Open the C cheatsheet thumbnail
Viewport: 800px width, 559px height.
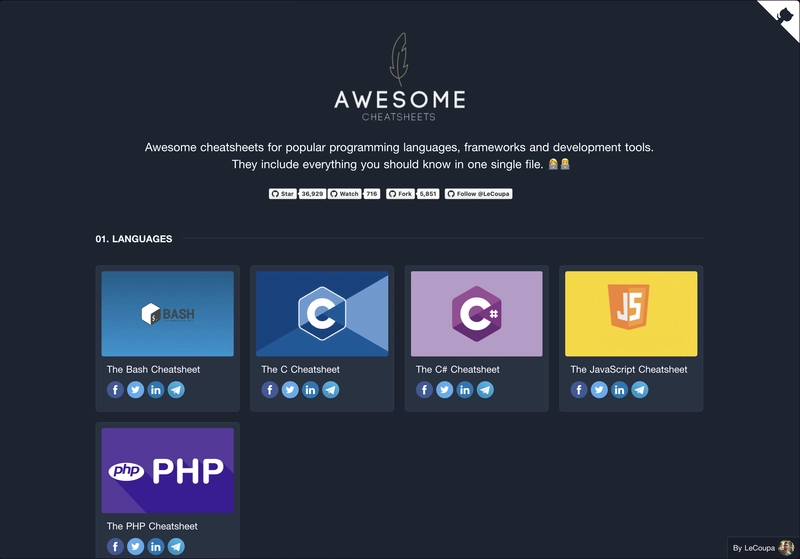(x=322, y=314)
